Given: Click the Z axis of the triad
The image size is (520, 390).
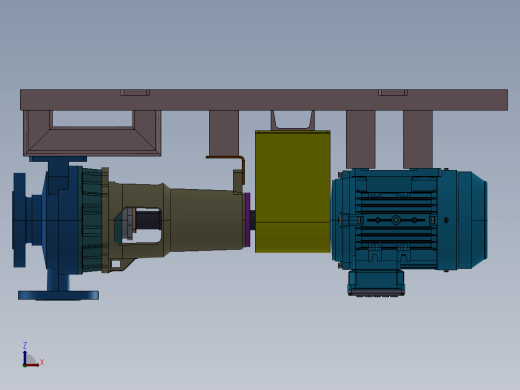Looking at the screenshot, I should [25, 357].
